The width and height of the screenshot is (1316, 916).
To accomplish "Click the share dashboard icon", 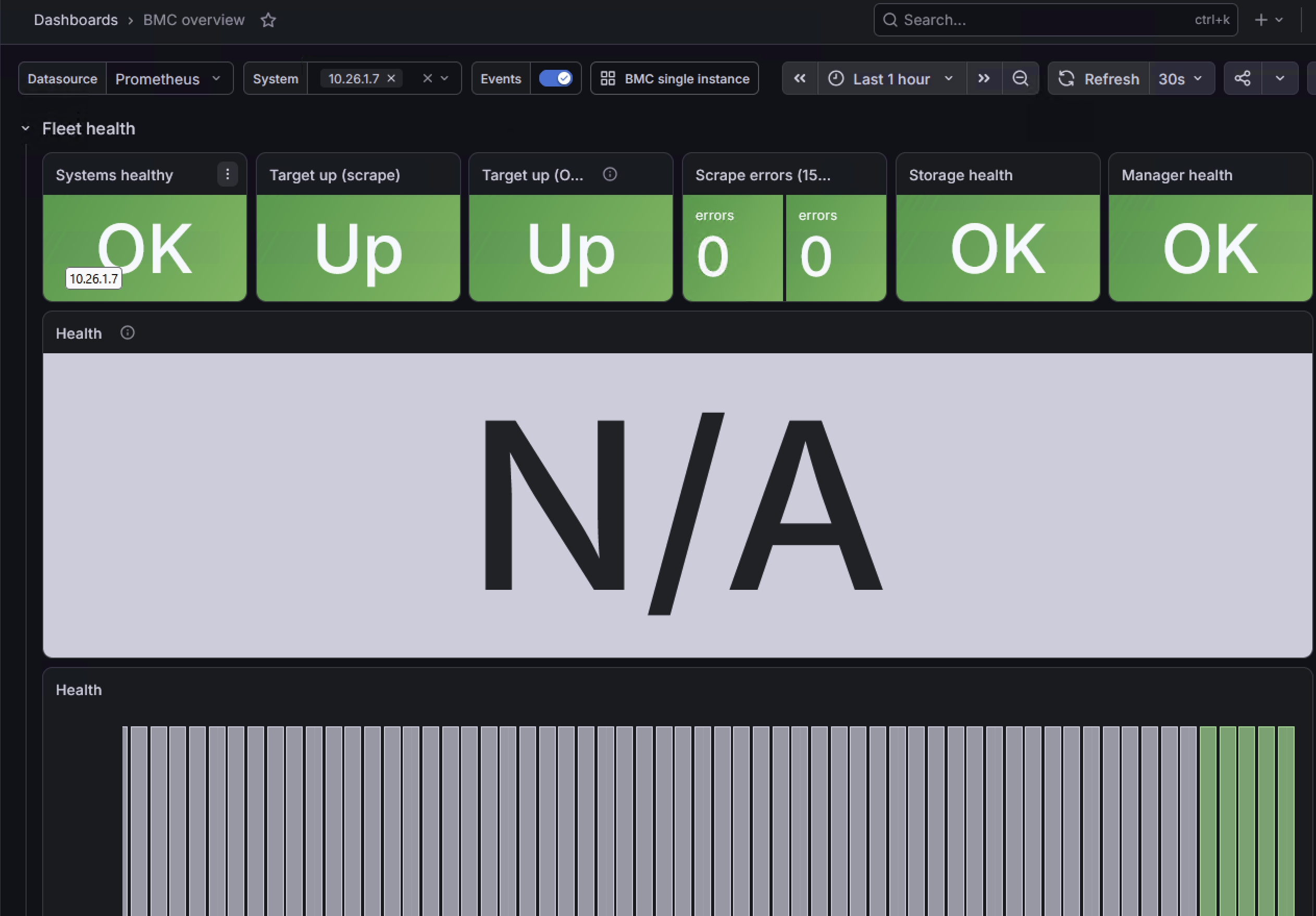I will click(1242, 79).
